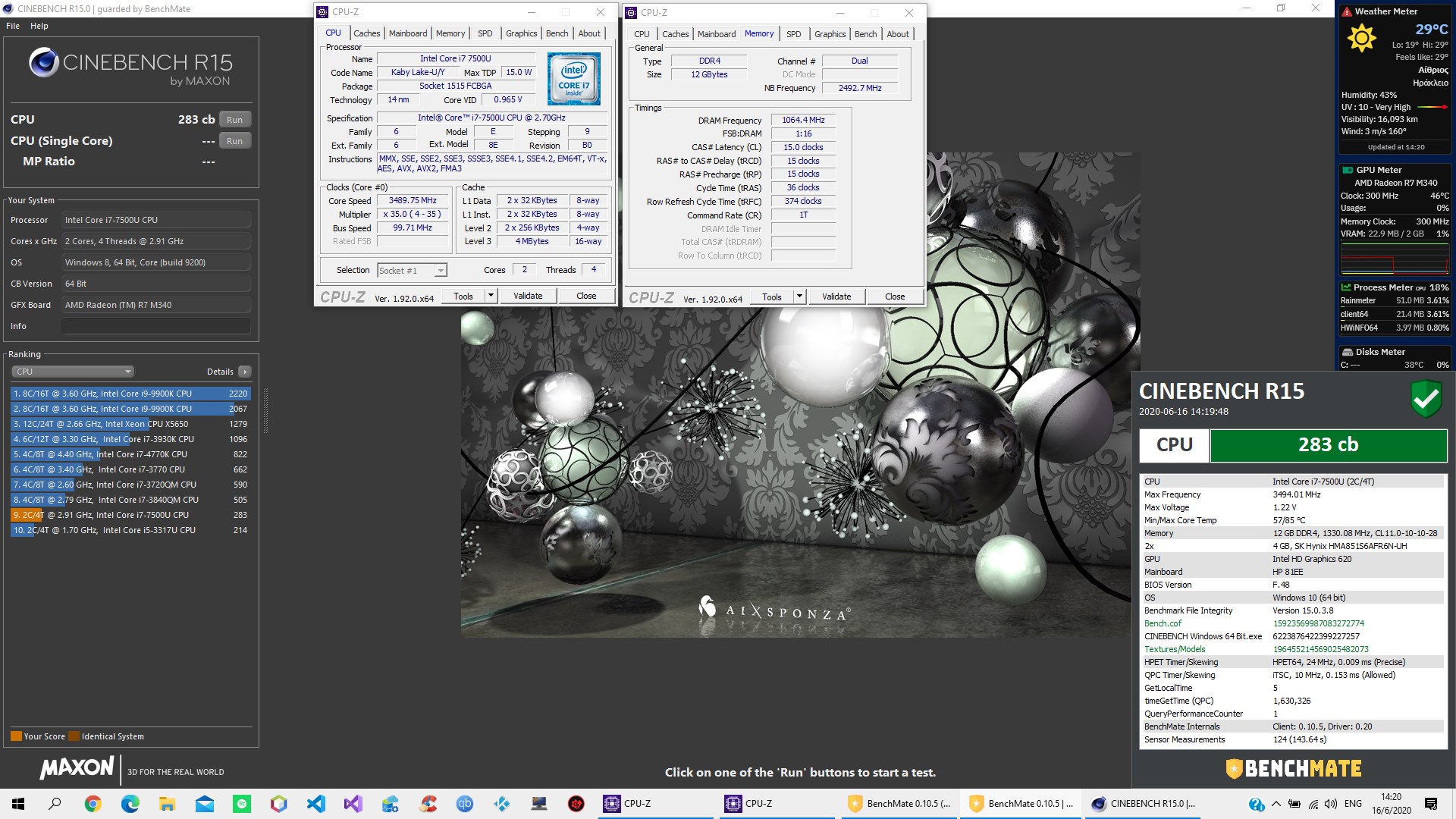Open the hexagon cube app on taskbar
The height and width of the screenshot is (819, 1456).
coord(278,804)
